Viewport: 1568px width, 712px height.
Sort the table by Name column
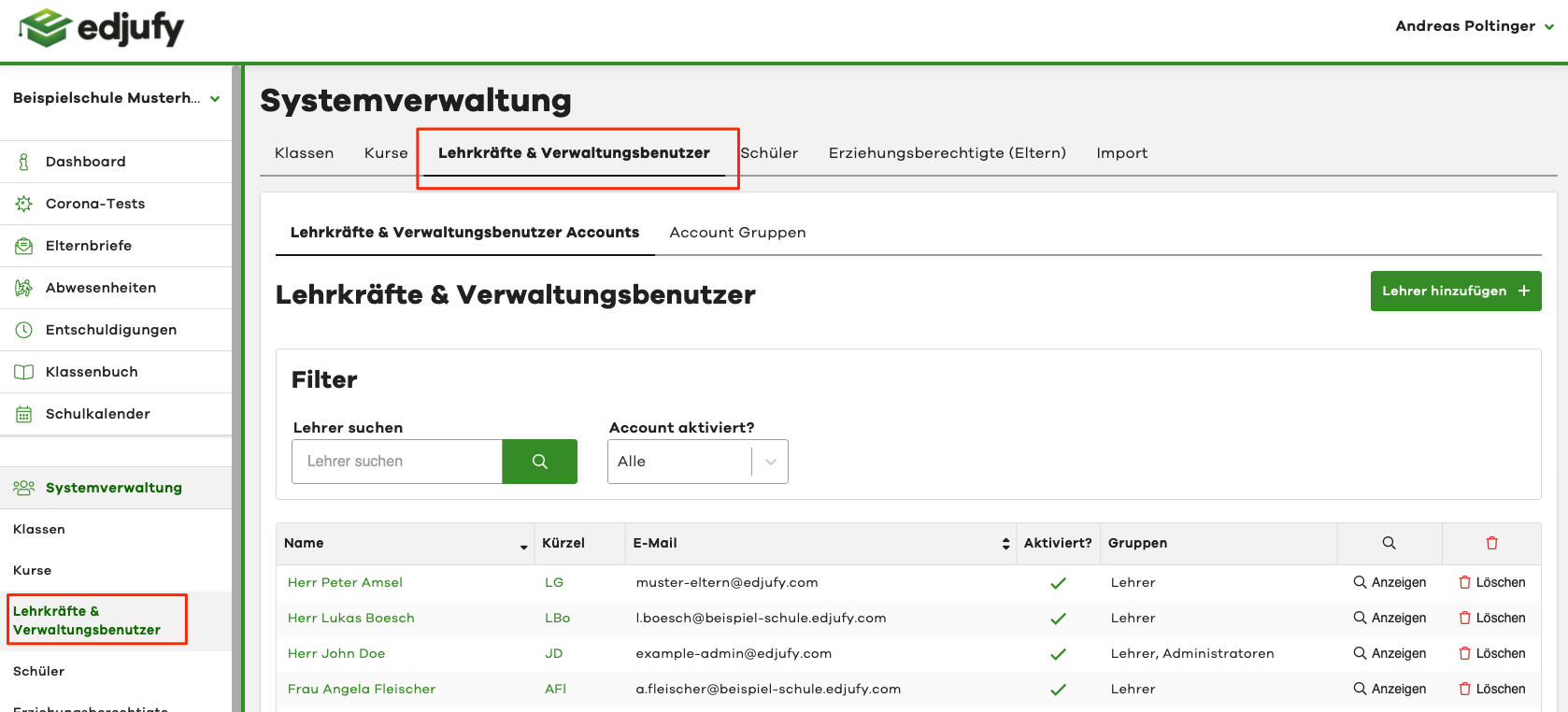(x=523, y=544)
